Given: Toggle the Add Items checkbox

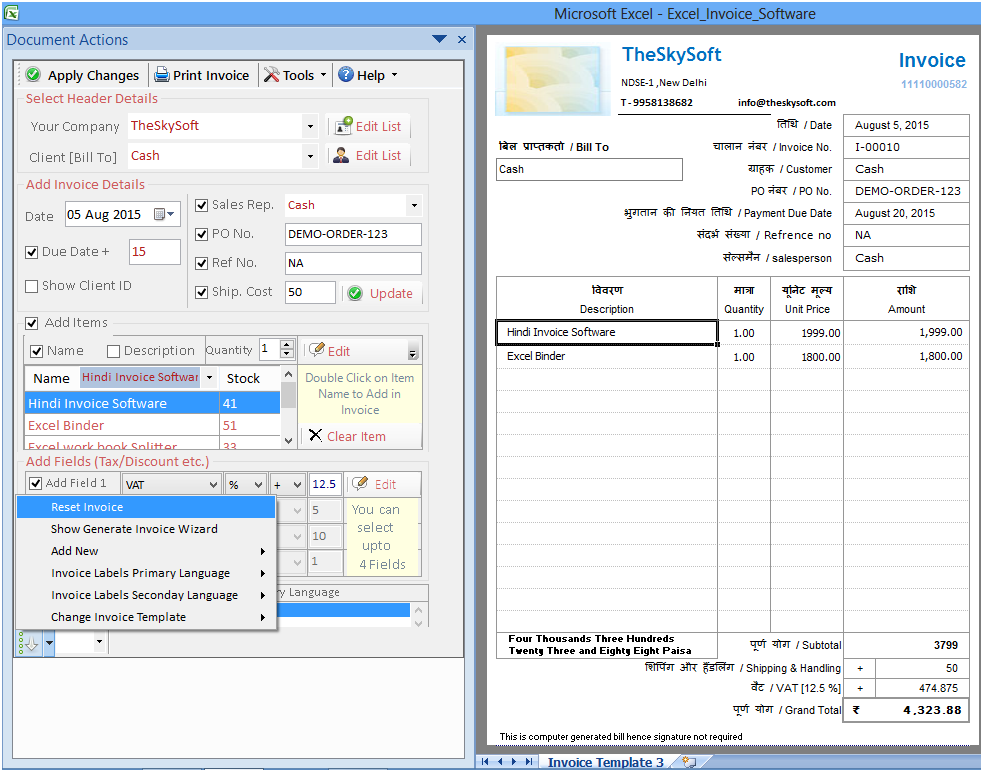Looking at the screenshot, I should click(x=31, y=323).
